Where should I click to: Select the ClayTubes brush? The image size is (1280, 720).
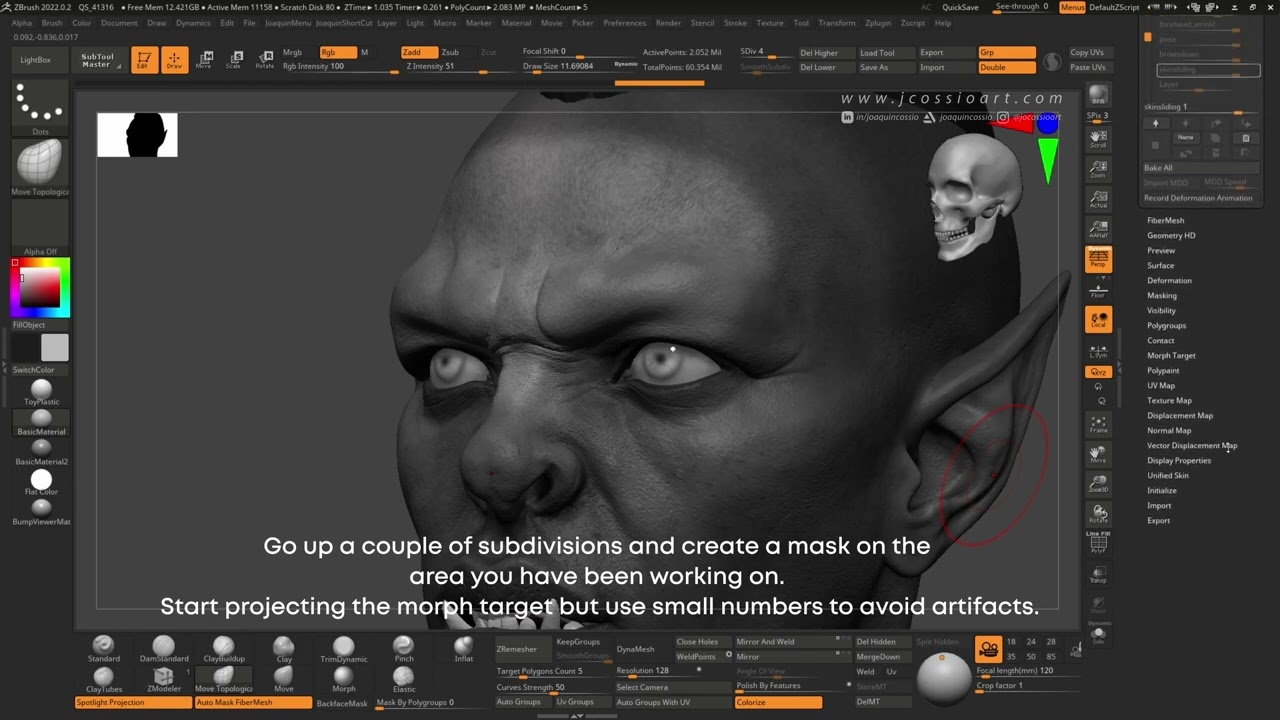[x=103, y=680]
